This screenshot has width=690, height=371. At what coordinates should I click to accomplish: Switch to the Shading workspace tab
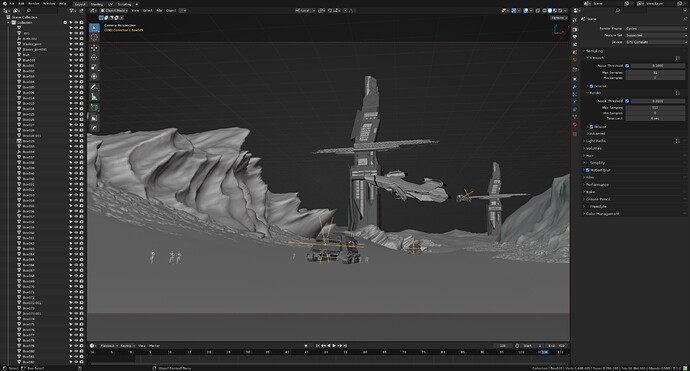(96, 4)
